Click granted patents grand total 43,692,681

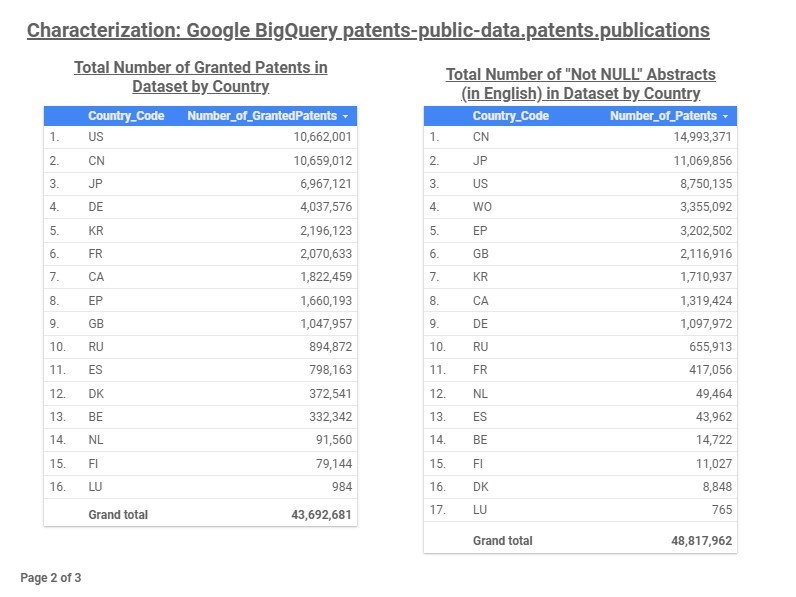(x=321, y=515)
